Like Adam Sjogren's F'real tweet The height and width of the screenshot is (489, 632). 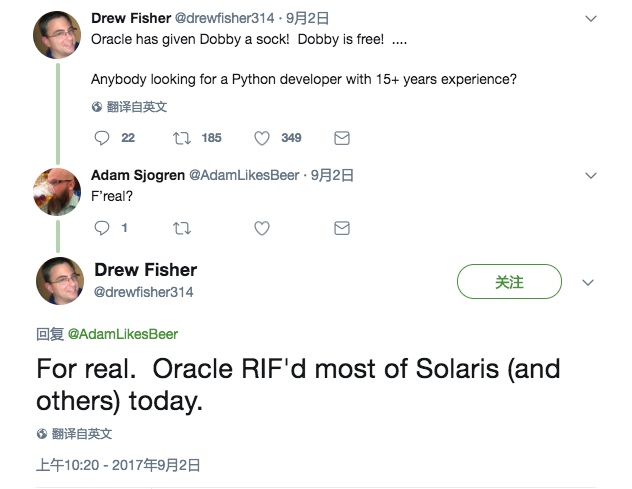(x=262, y=228)
